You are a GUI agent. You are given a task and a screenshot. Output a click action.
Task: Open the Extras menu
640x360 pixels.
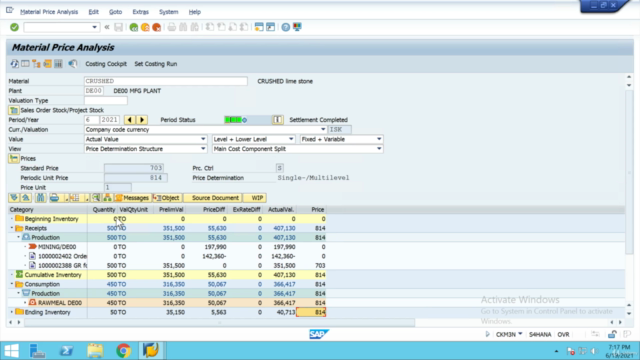coord(140,12)
